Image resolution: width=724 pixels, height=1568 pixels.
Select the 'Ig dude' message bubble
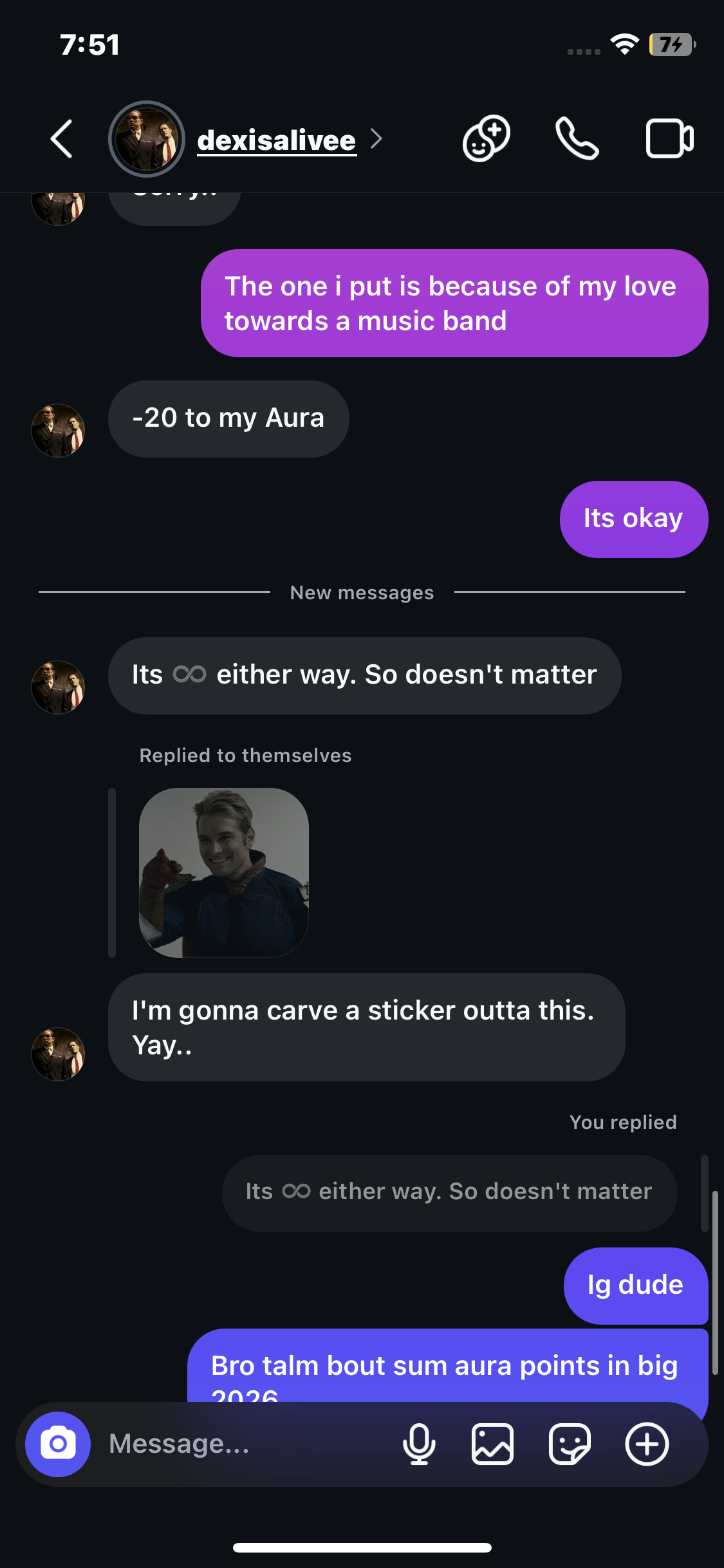click(x=636, y=1285)
